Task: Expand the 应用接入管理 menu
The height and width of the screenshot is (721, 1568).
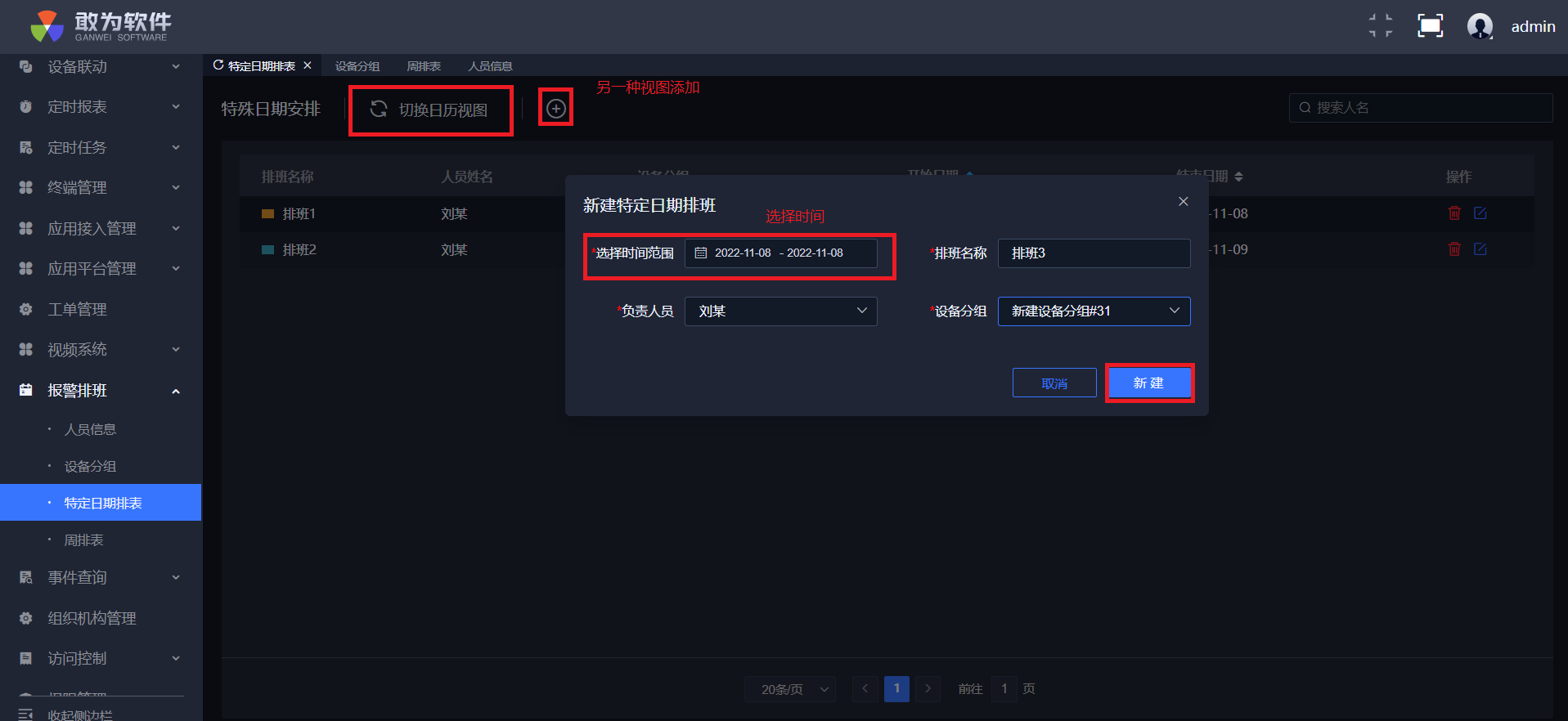Action: click(x=176, y=229)
